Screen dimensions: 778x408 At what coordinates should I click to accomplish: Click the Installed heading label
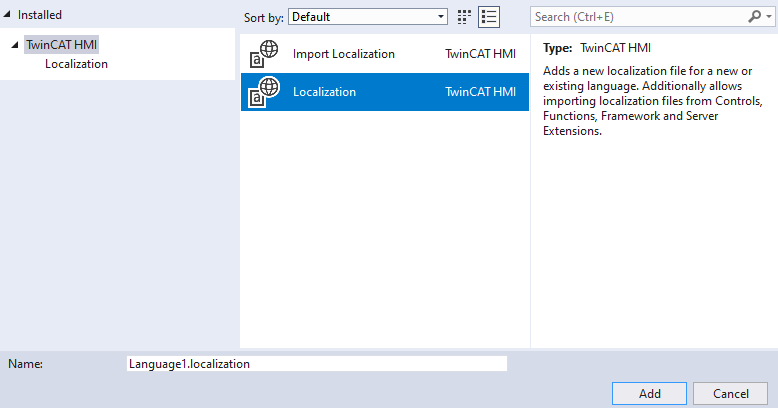[40, 15]
